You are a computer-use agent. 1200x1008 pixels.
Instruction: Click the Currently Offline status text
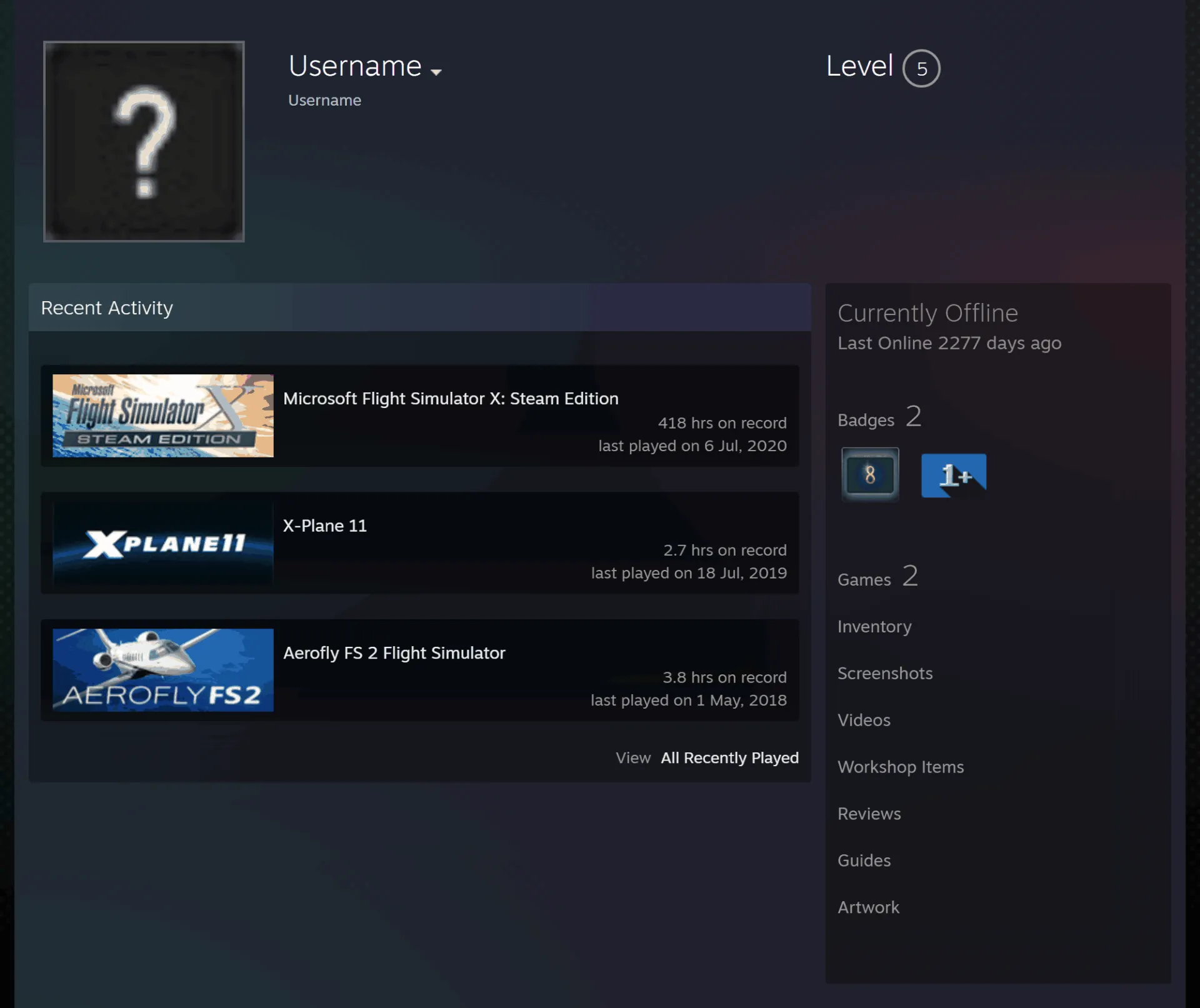click(x=927, y=313)
